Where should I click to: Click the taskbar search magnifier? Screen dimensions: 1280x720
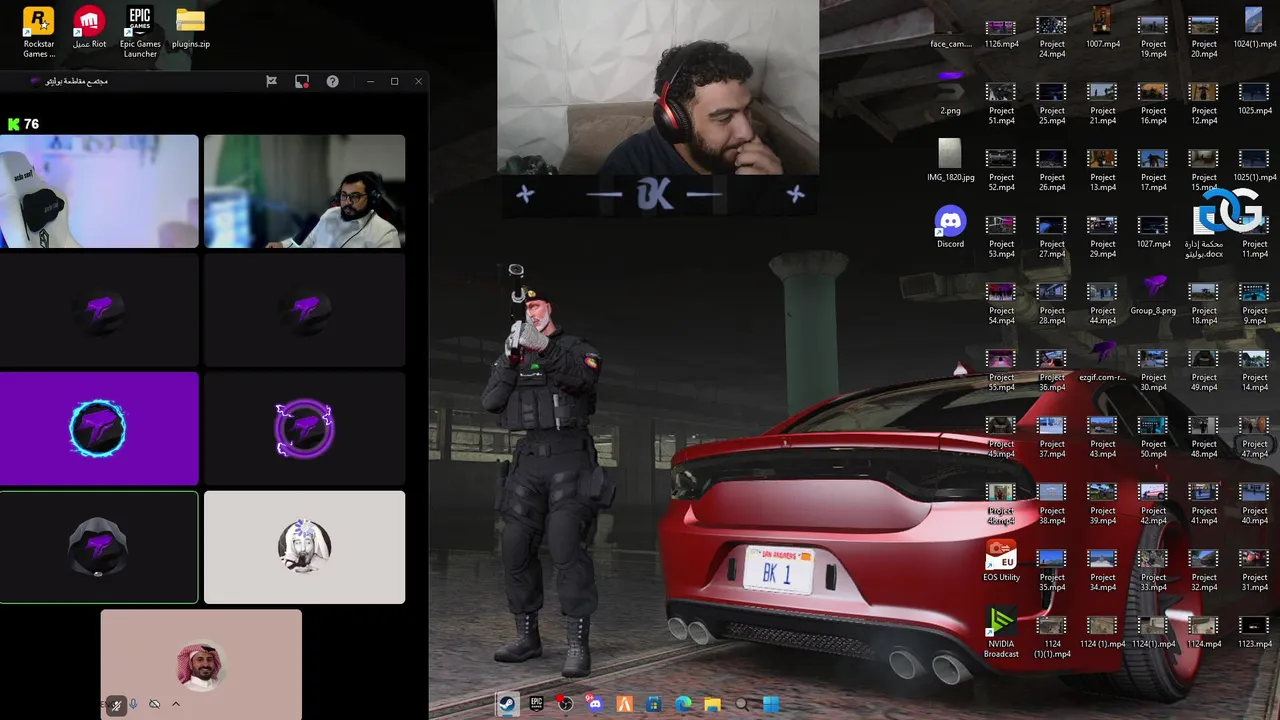point(742,704)
